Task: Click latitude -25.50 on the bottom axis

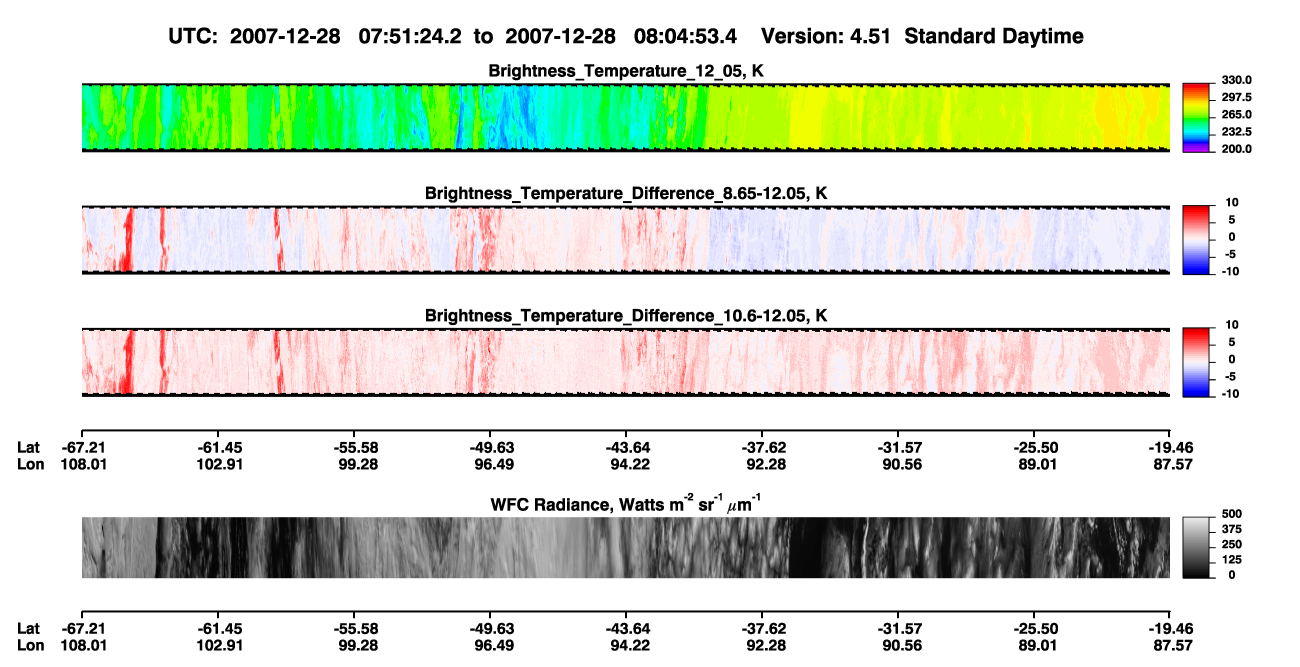Action: click(x=1036, y=628)
